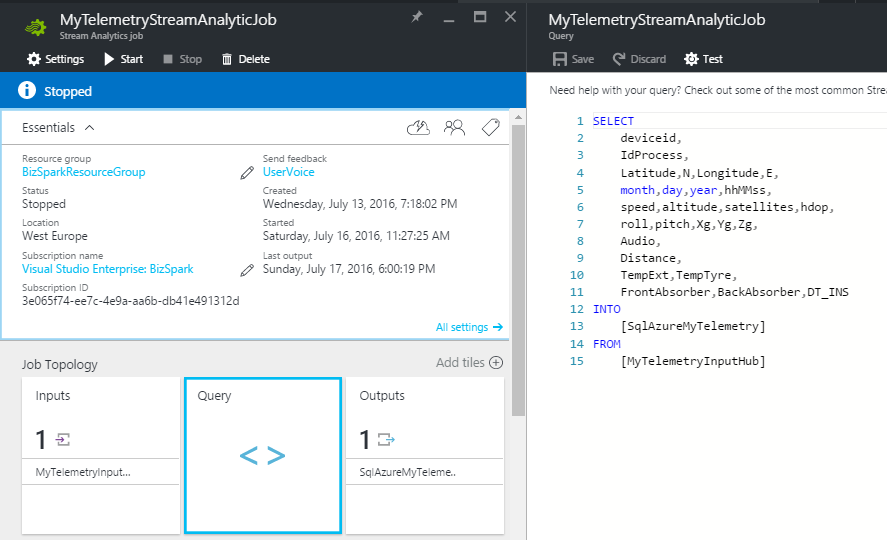
Task: Test the query with gear button
Action: [703, 59]
